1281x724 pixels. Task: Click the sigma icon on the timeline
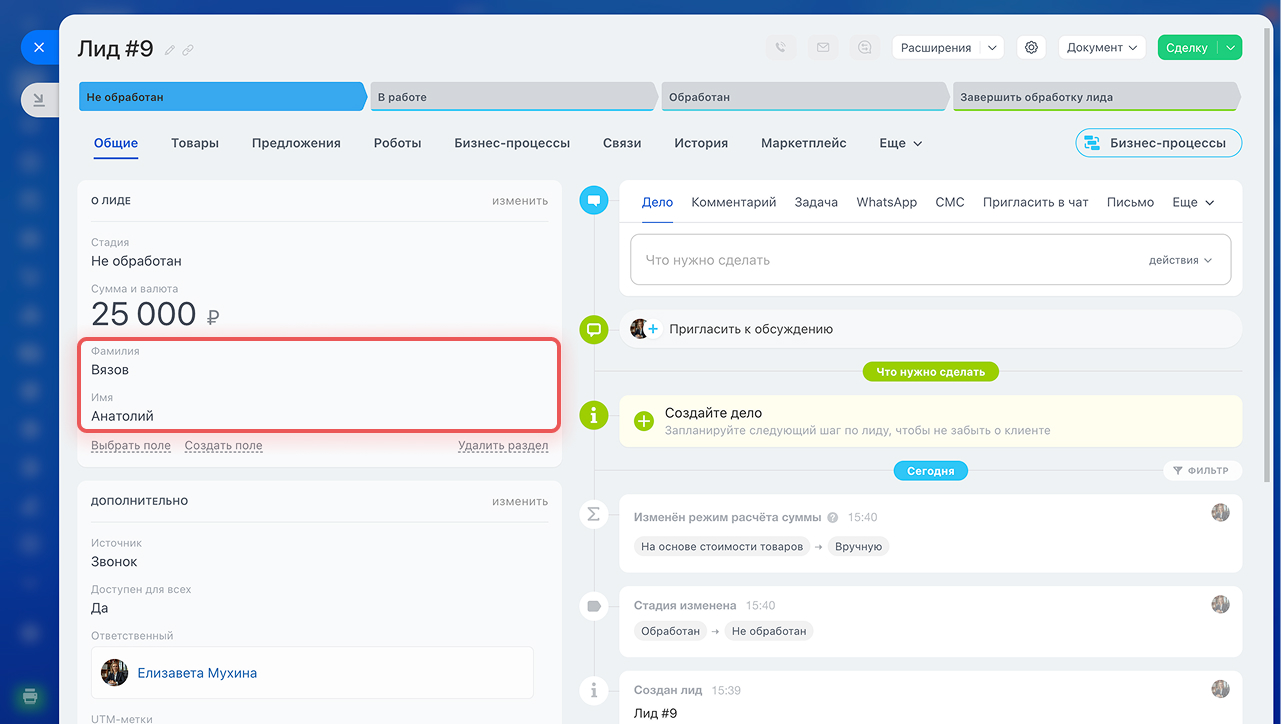coord(594,513)
